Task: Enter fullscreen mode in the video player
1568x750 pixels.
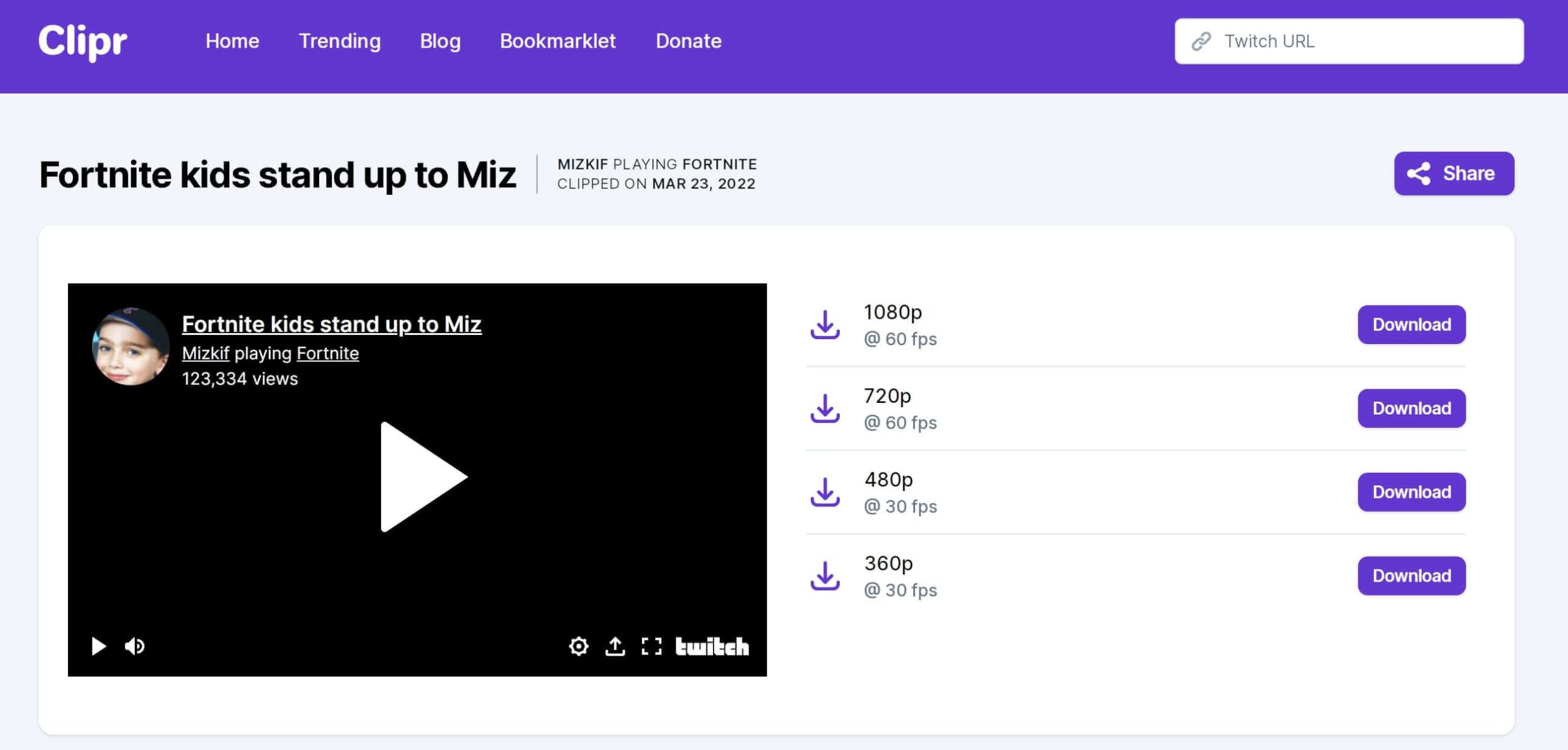Action: coord(652,646)
